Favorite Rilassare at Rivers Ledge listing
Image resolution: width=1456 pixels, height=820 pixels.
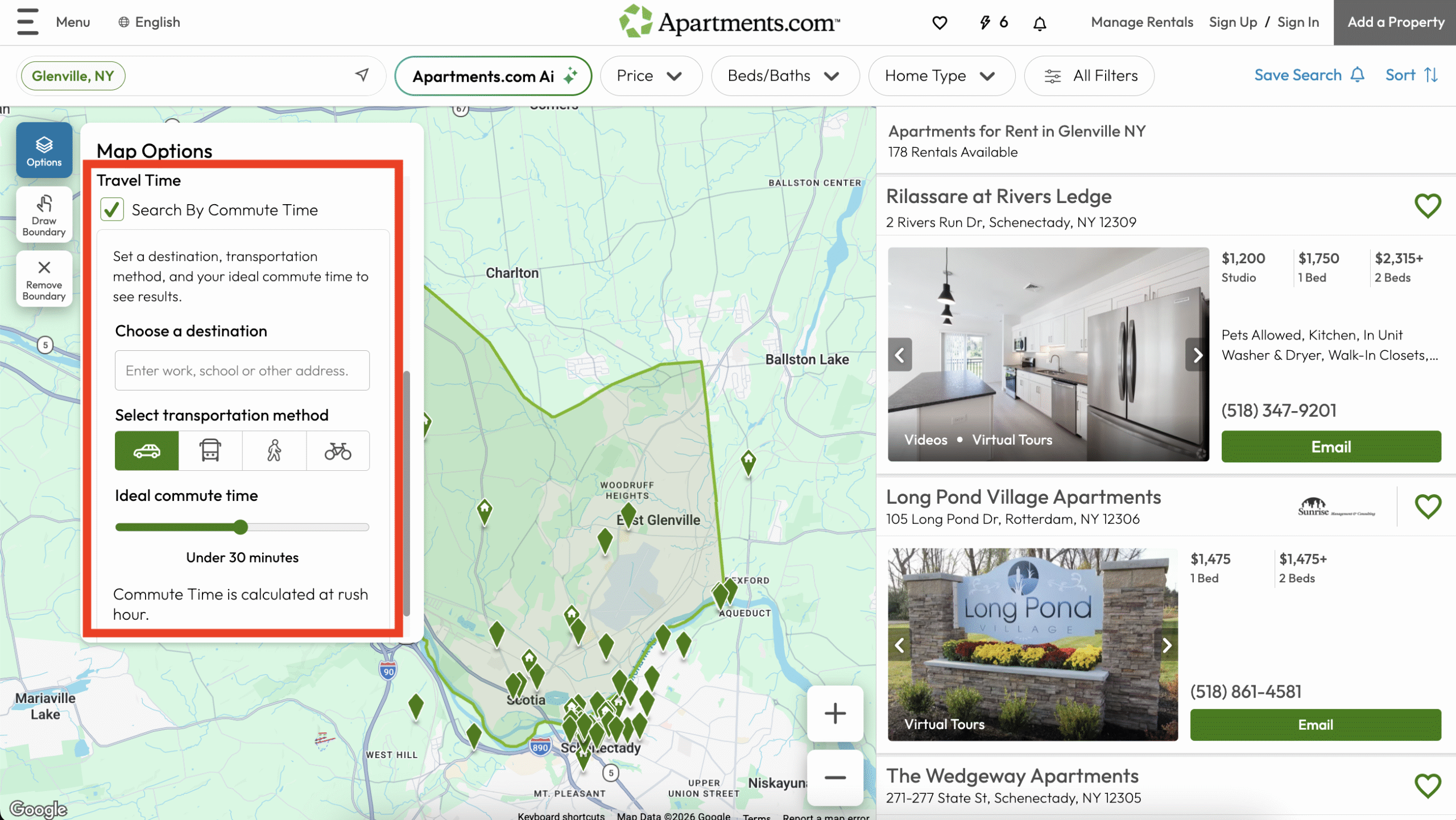[1428, 206]
